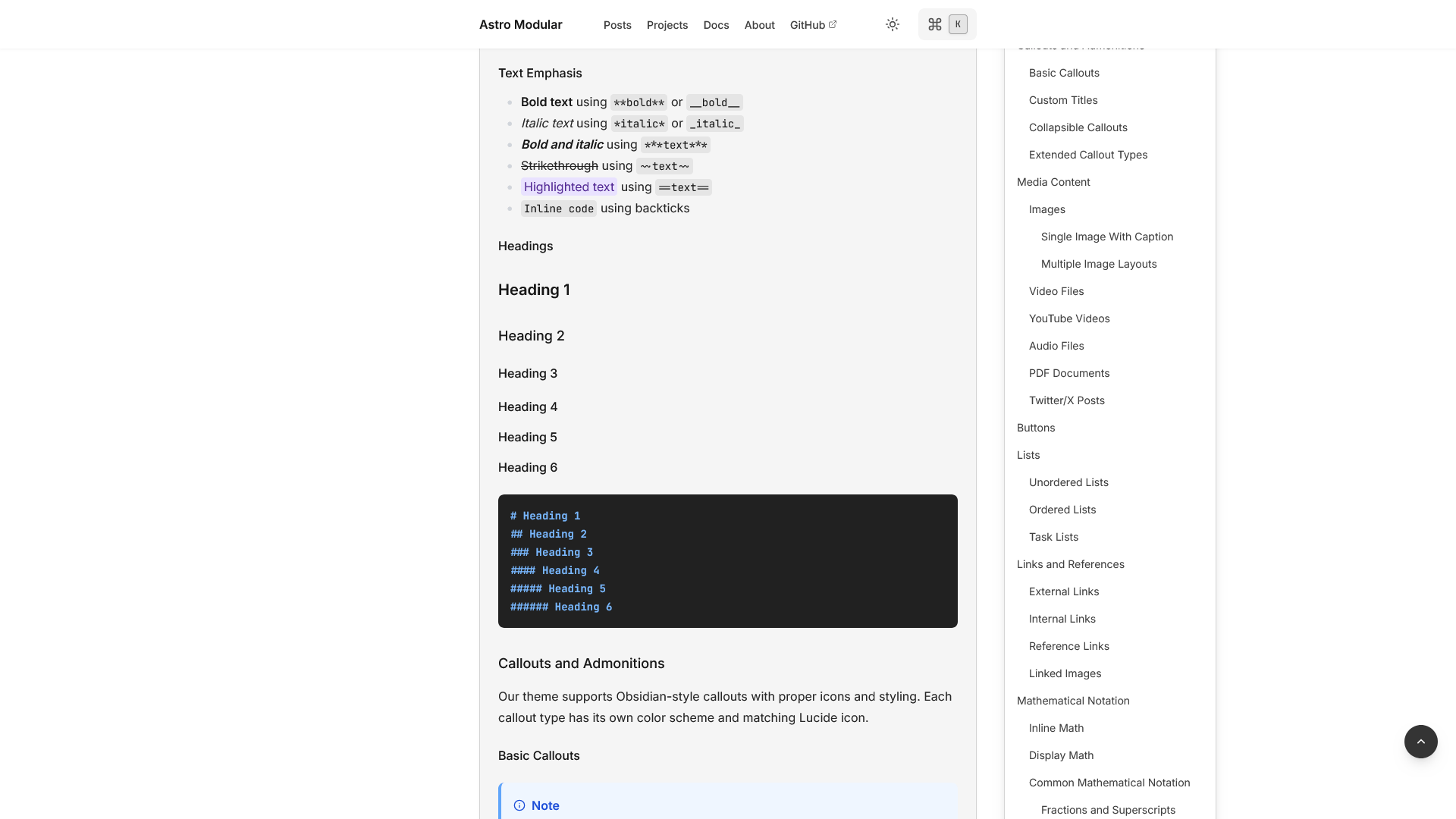
Task: Toggle the light/dark theme sun icon
Action: tap(893, 24)
